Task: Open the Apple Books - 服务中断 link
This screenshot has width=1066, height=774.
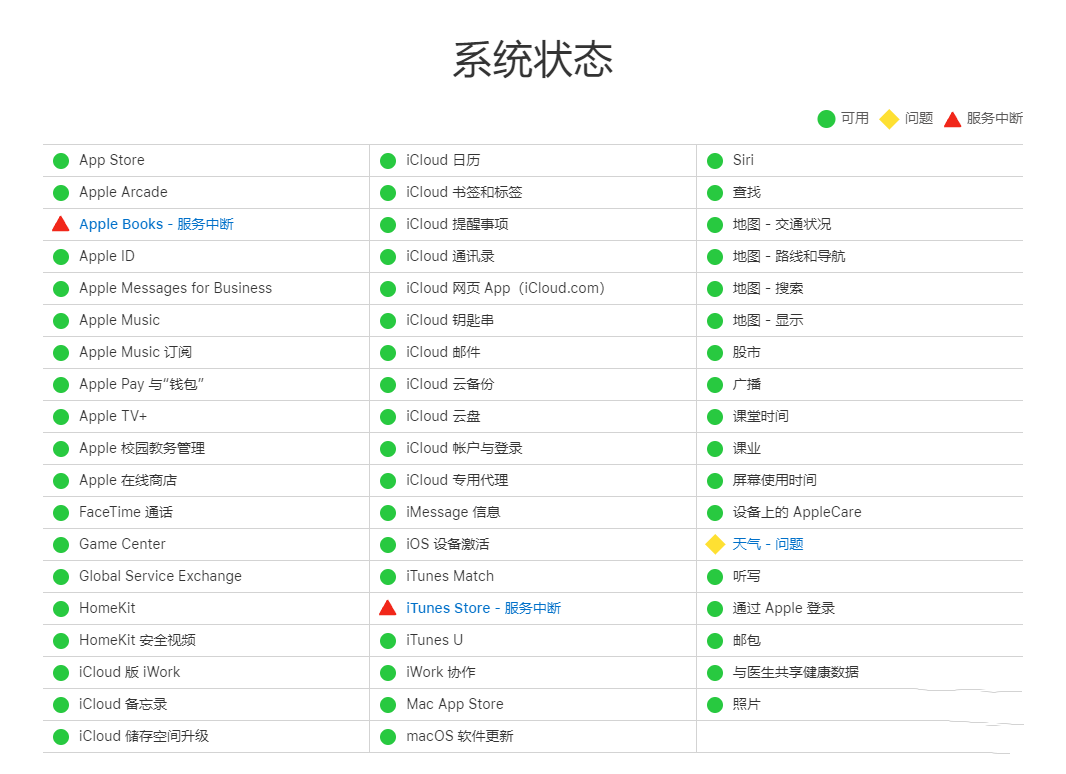Action: click(x=155, y=224)
